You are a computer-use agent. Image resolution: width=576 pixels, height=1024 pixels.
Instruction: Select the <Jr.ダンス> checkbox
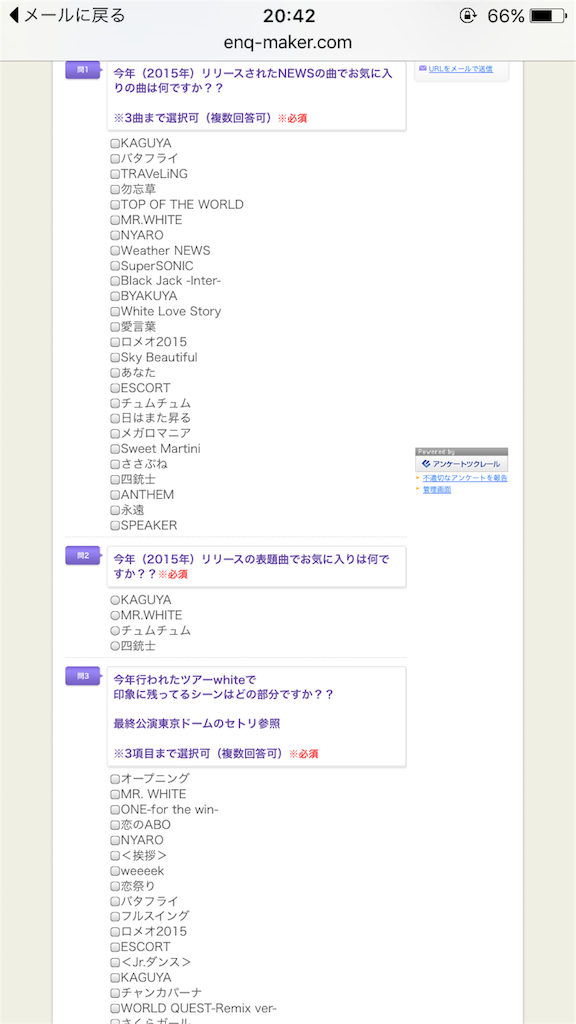pyautogui.click(x=115, y=963)
